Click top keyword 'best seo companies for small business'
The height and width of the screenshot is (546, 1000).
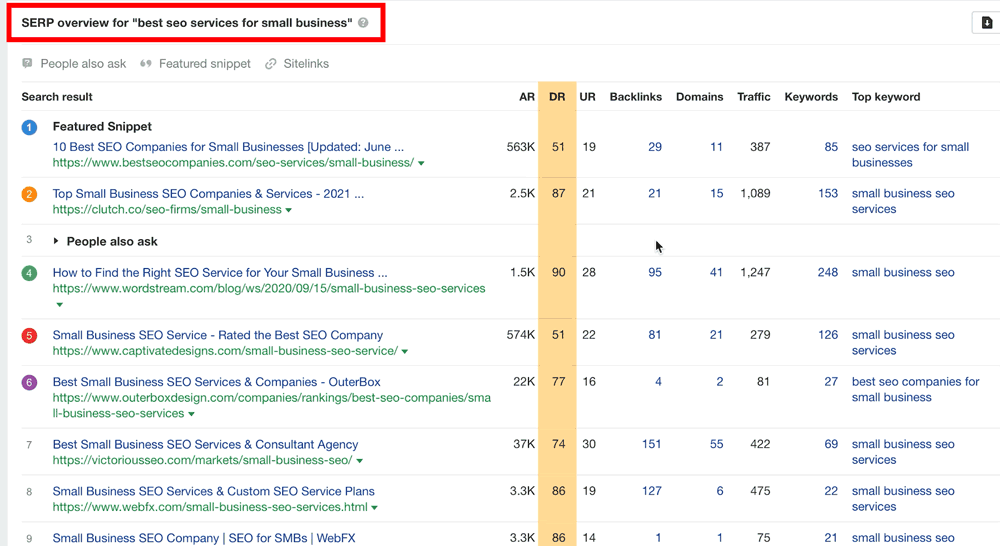tap(915, 389)
